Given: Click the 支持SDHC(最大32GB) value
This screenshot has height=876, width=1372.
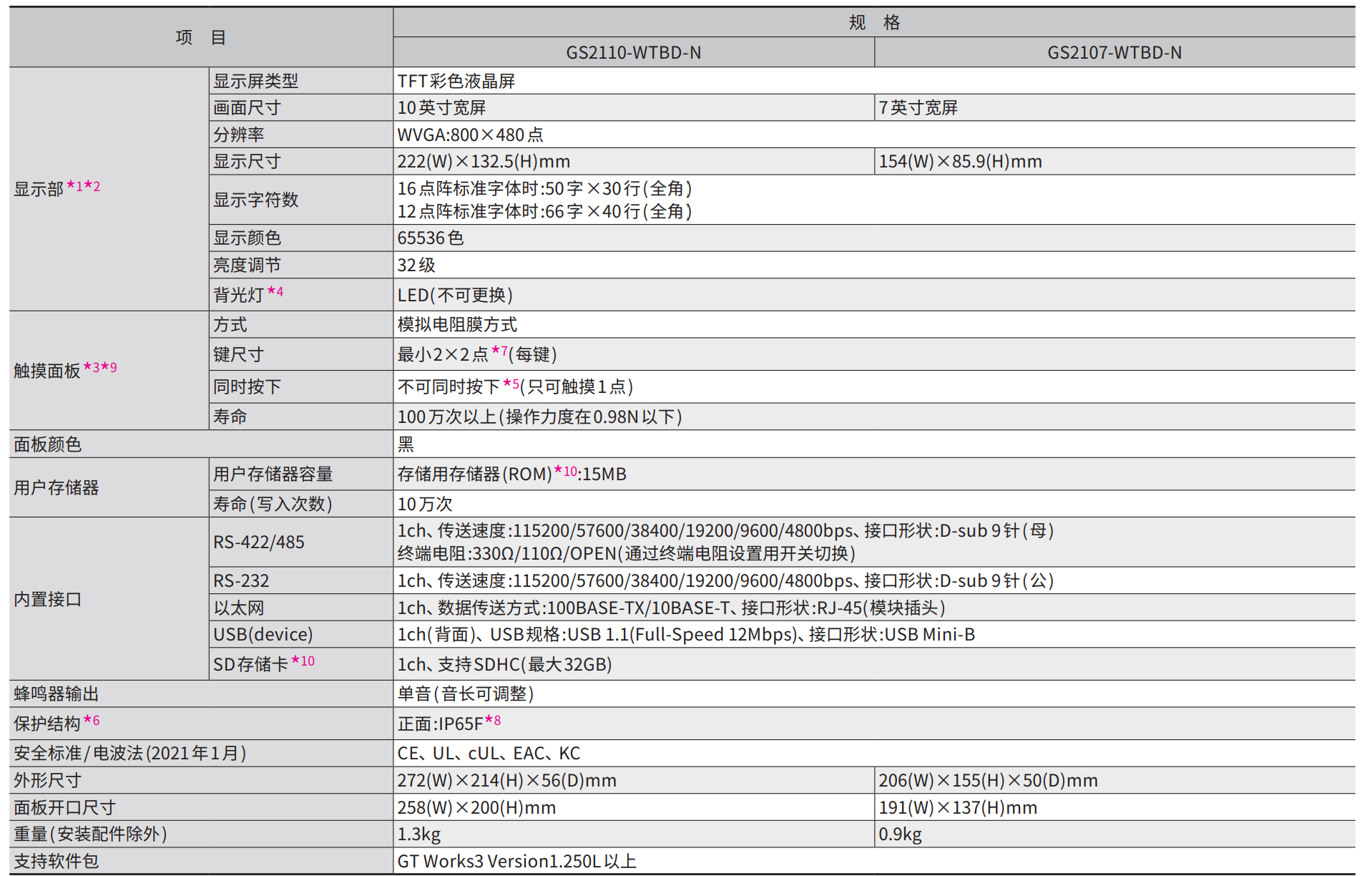Looking at the screenshot, I should coord(504,664).
